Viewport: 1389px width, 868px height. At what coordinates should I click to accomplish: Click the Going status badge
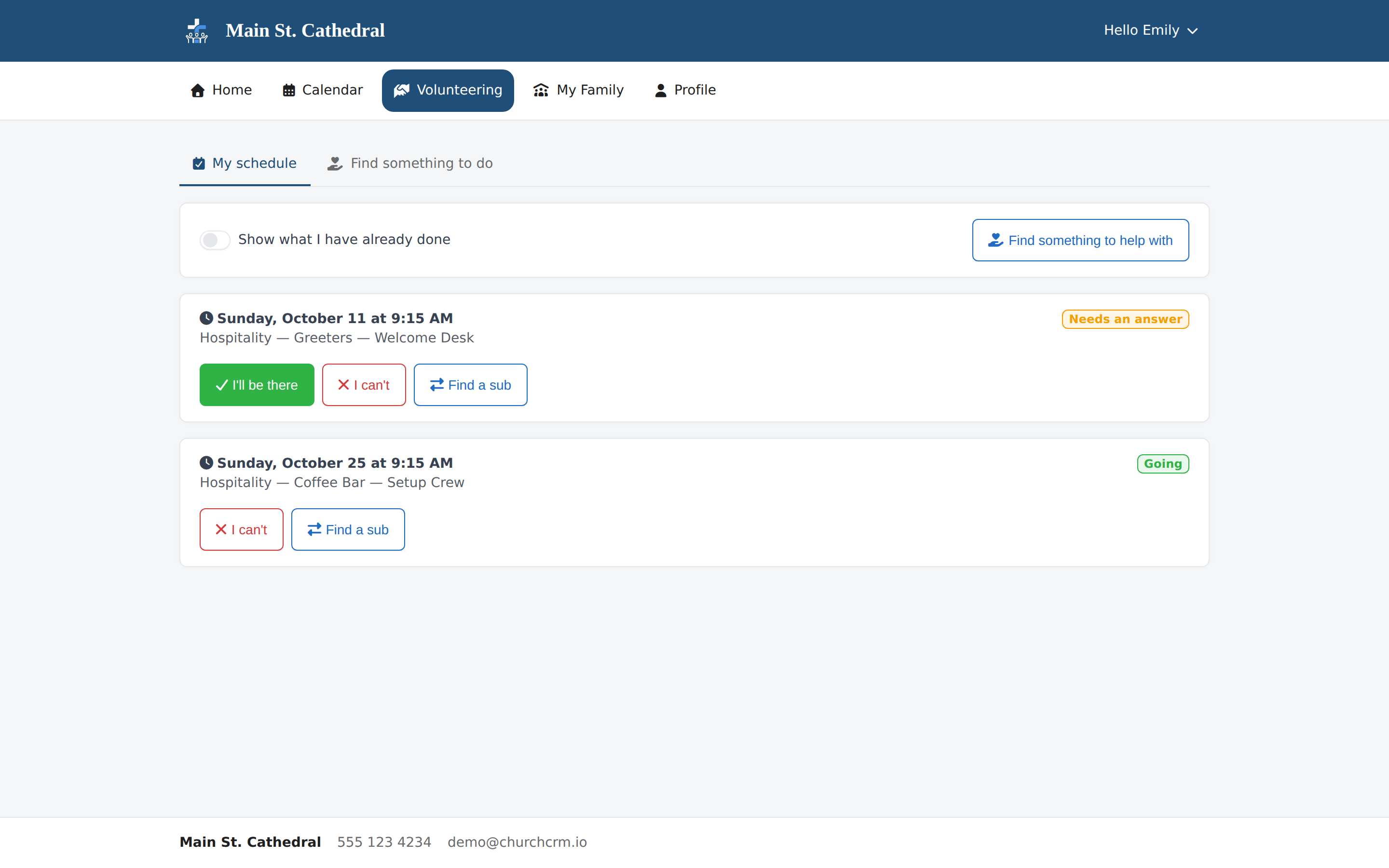pyautogui.click(x=1163, y=464)
